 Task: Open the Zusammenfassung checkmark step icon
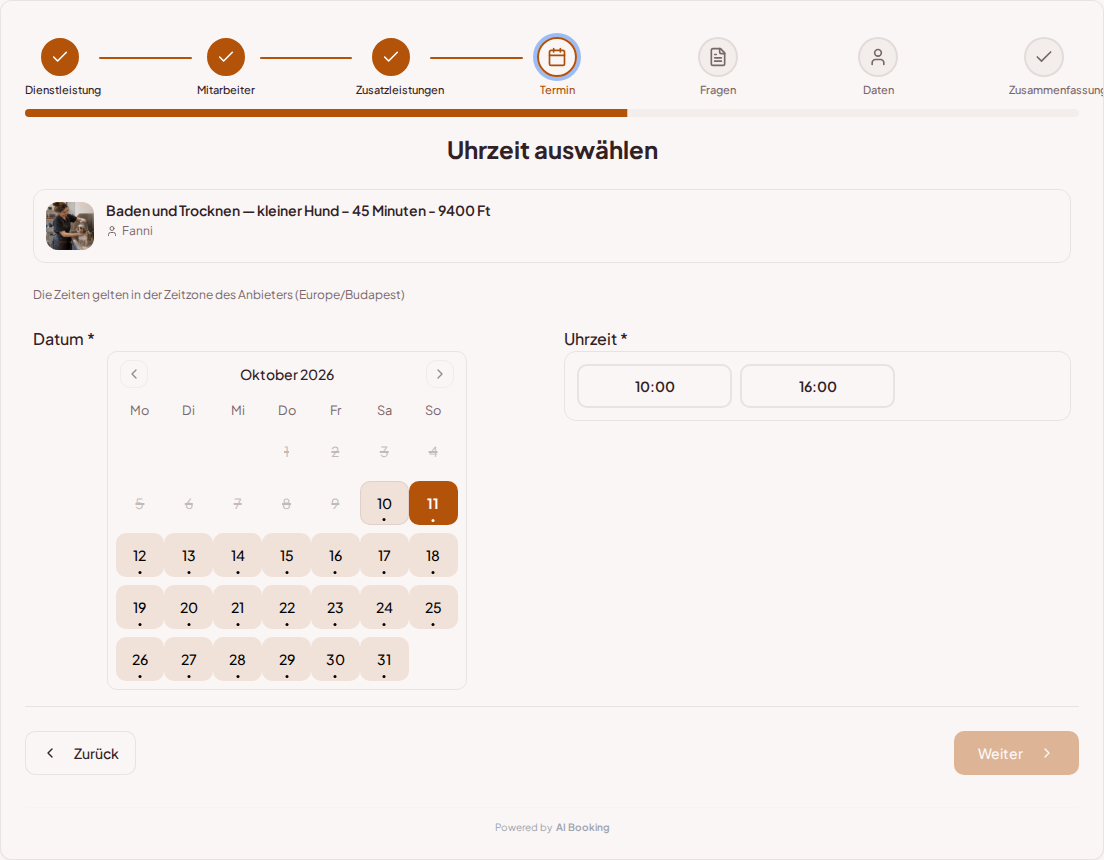(1043, 57)
